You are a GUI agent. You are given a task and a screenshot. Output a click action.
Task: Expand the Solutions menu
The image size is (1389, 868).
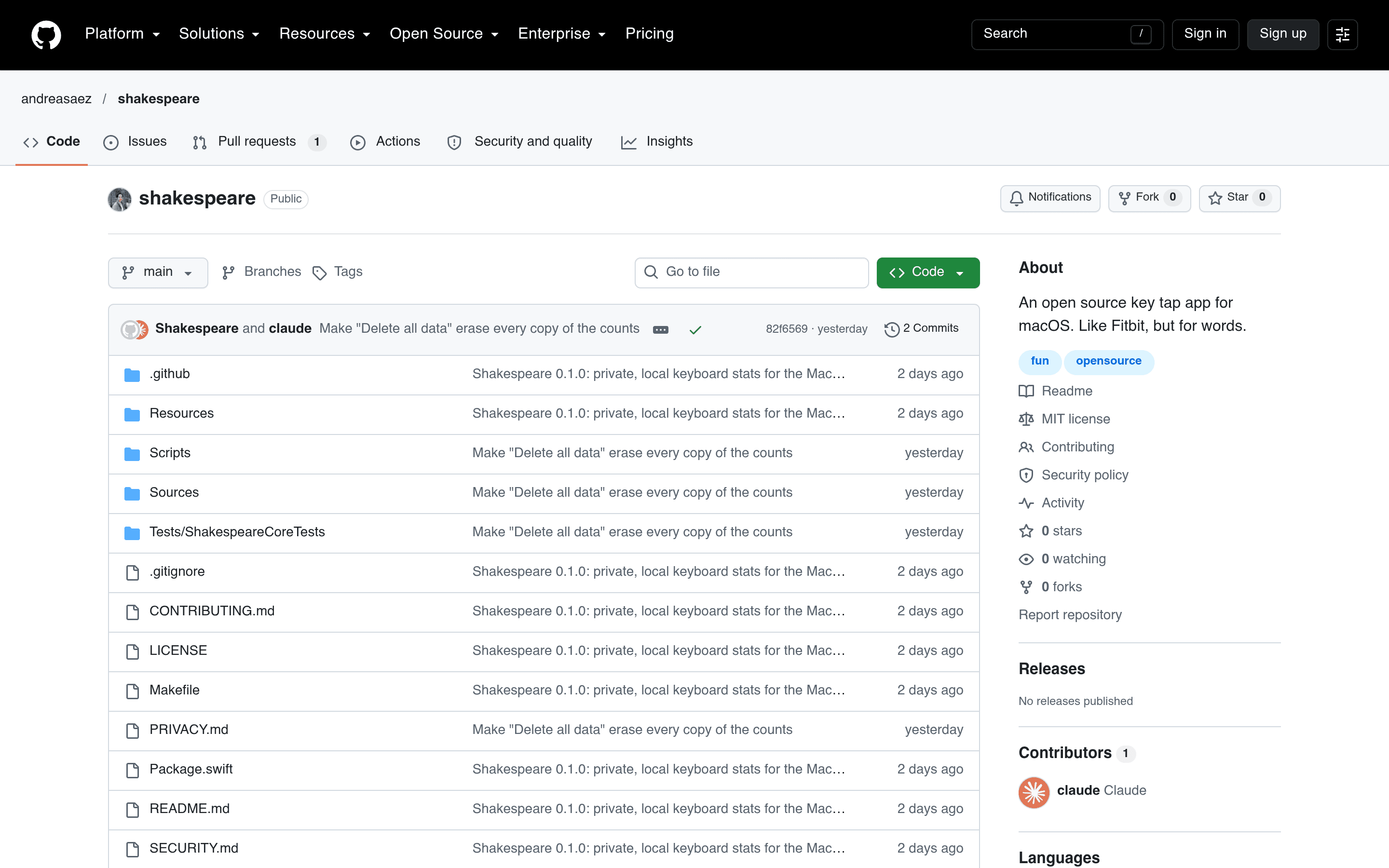tap(218, 34)
